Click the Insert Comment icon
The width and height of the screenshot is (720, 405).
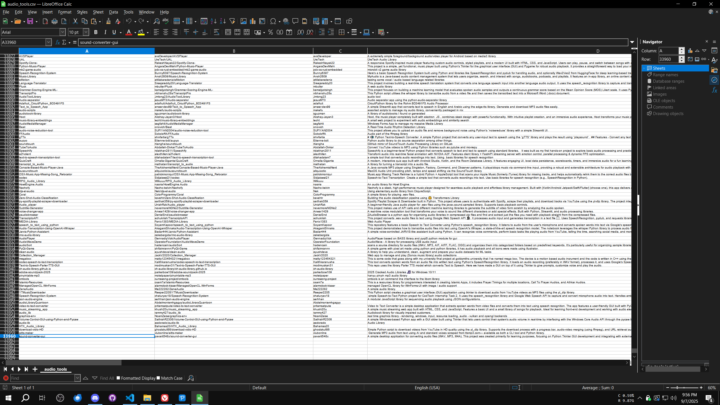[x=295, y=21]
